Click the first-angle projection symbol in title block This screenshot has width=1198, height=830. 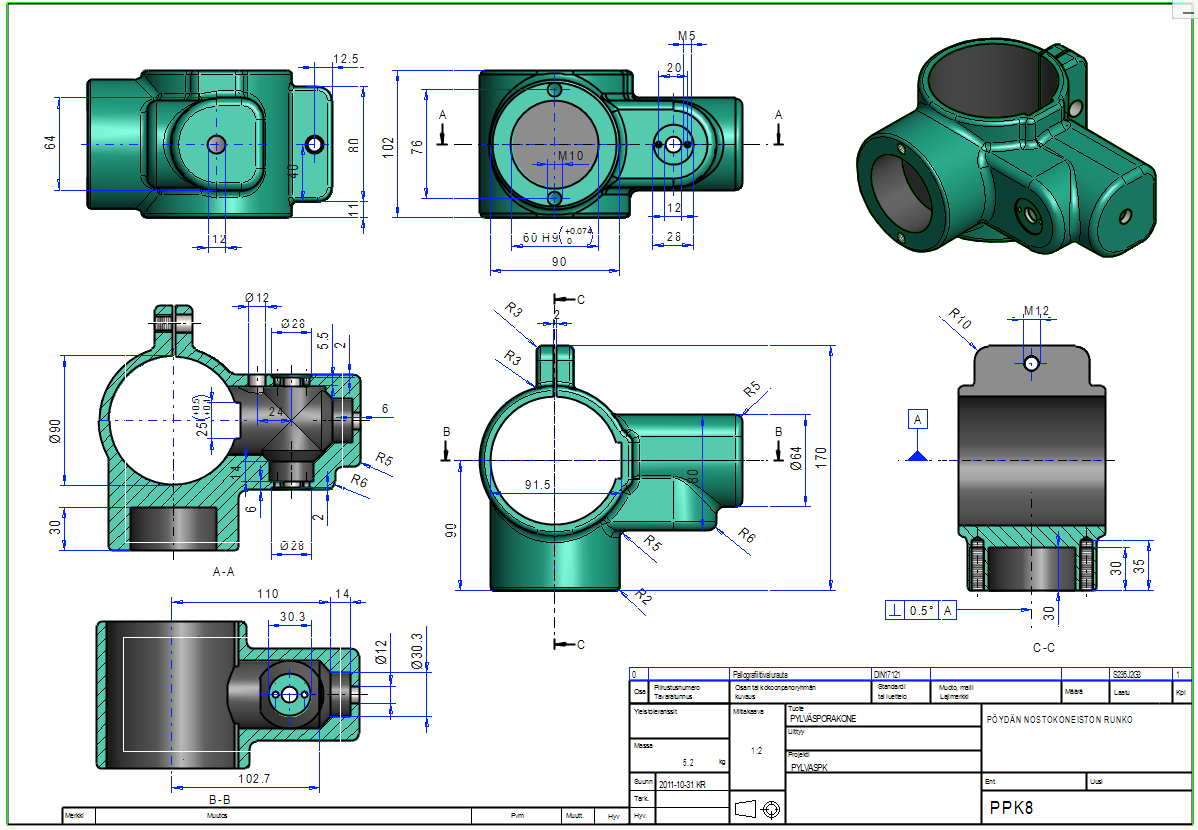click(x=758, y=809)
